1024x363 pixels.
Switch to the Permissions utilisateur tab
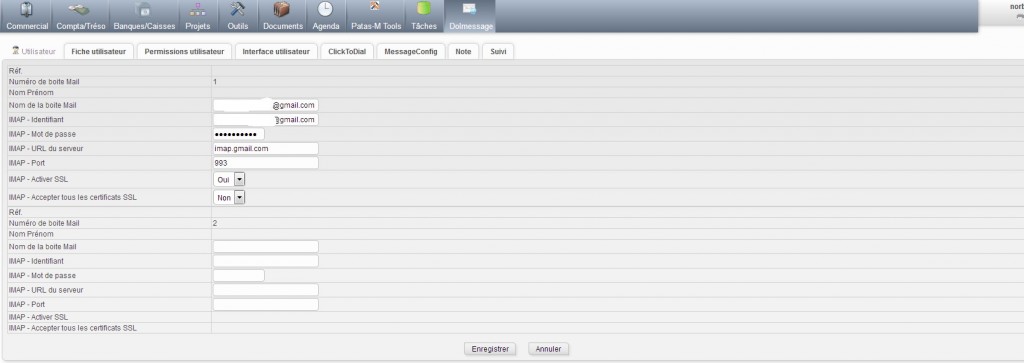coord(184,52)
